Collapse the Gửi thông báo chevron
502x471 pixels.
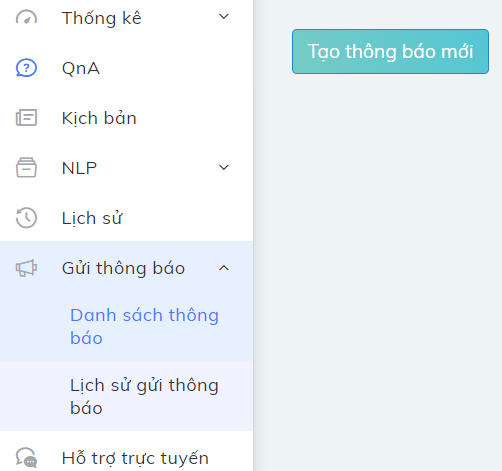[224, 268]
